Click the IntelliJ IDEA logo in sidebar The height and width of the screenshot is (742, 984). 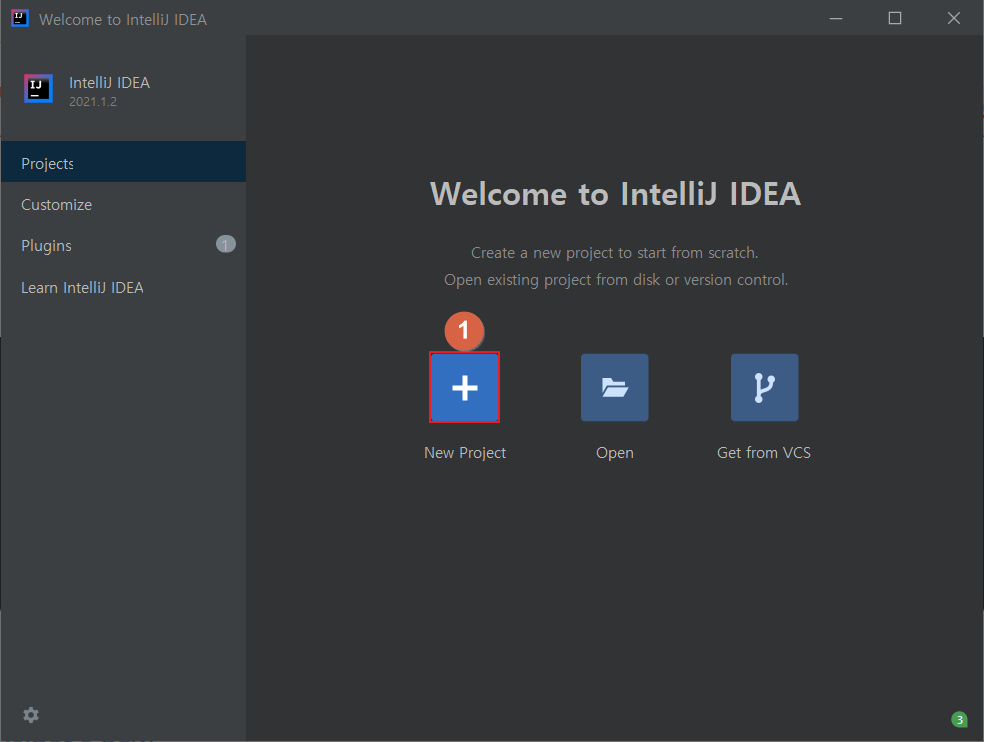point(38,89)
